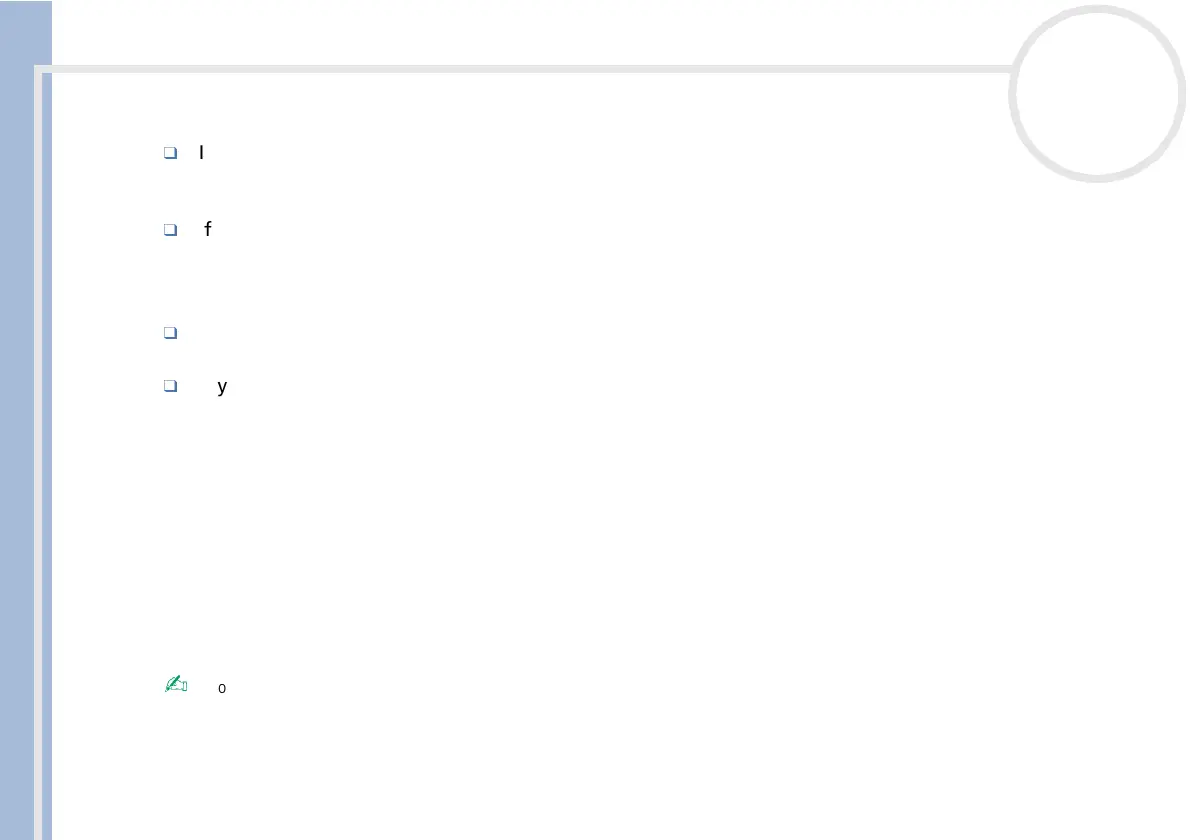Image resolution: width=1190 pixels, height=840 pixels.
Task: Select the square bullet beside letter "y"
Action: (170, 386)
